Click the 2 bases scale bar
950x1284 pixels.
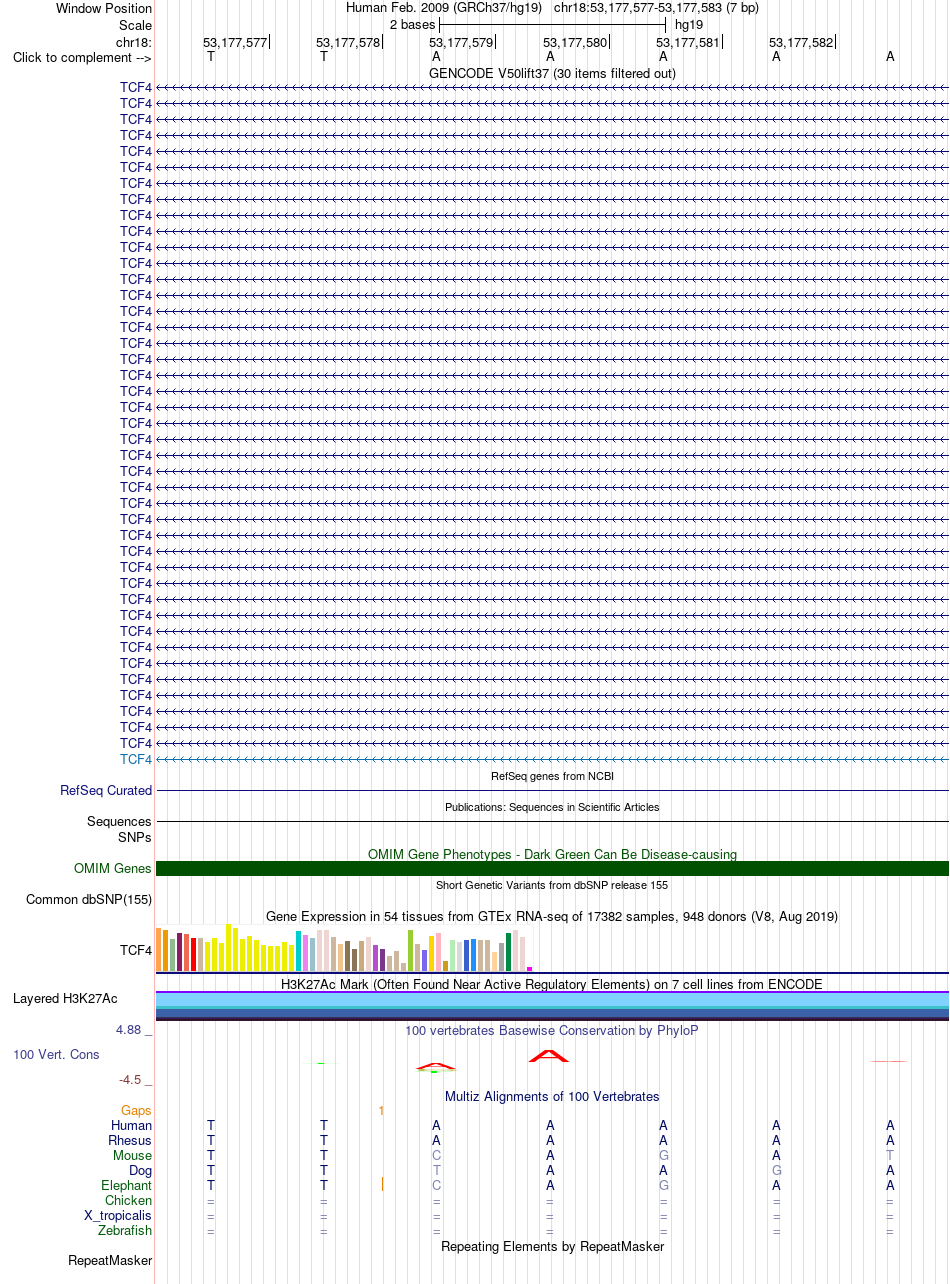click(552, 23)
